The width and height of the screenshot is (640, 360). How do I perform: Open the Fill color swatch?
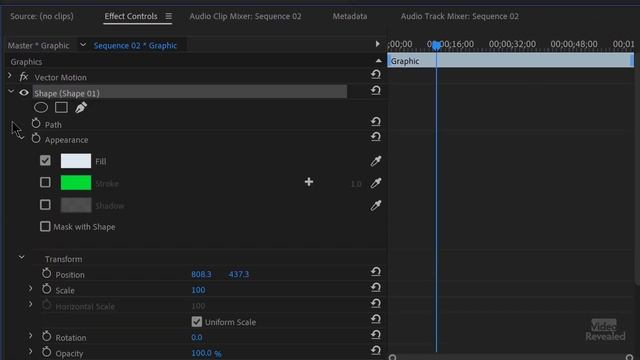76,161
